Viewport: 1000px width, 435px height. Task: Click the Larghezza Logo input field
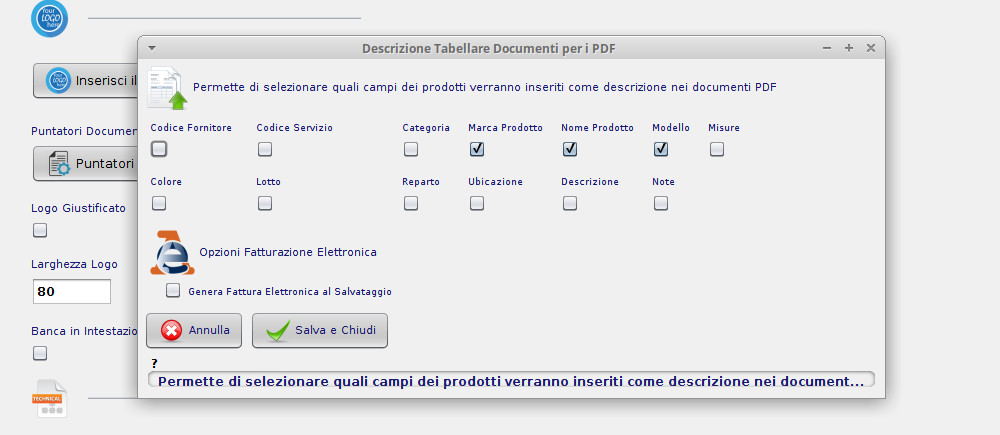point(71,292)
